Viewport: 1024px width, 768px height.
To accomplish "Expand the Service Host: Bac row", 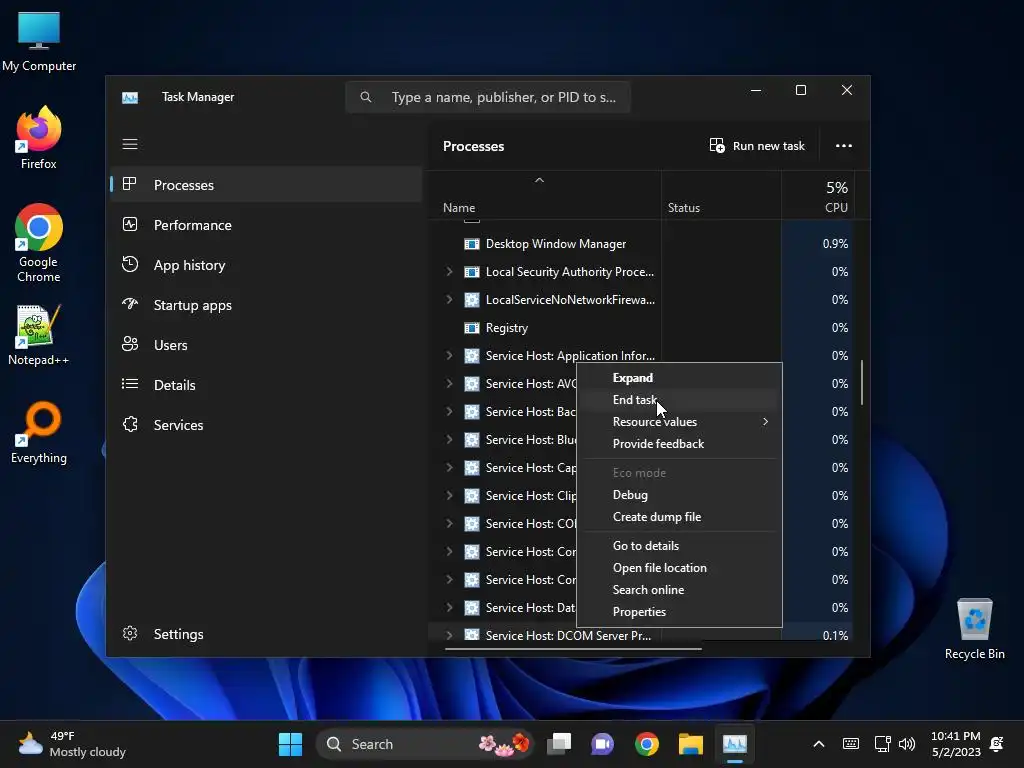I will point(449,411).
